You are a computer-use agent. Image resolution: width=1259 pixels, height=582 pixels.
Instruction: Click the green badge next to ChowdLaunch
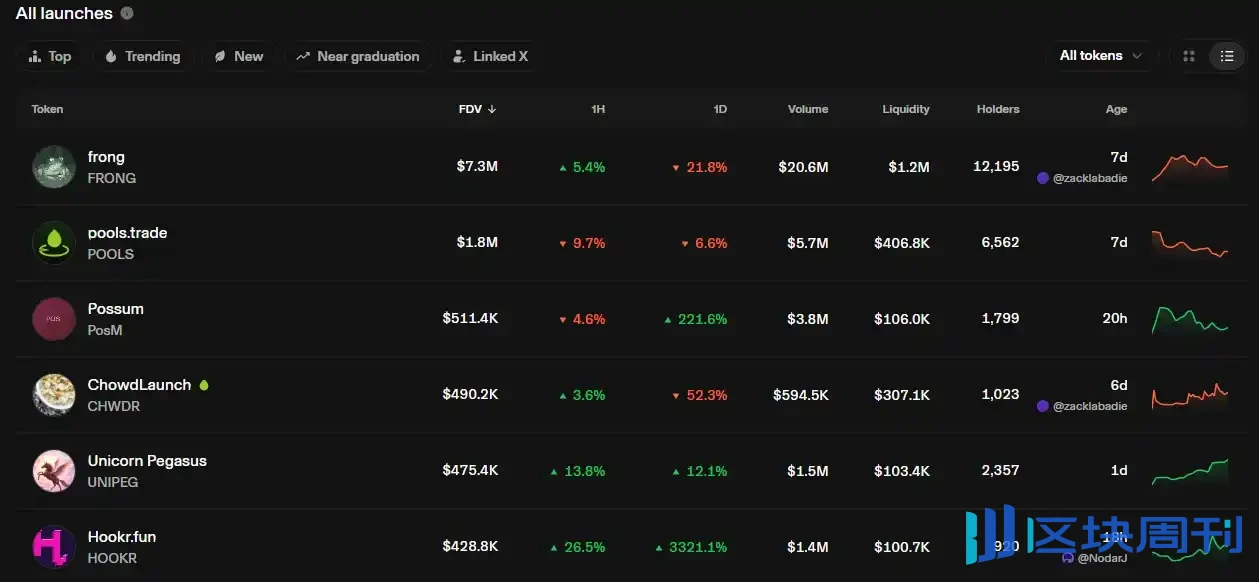[204, 385]
